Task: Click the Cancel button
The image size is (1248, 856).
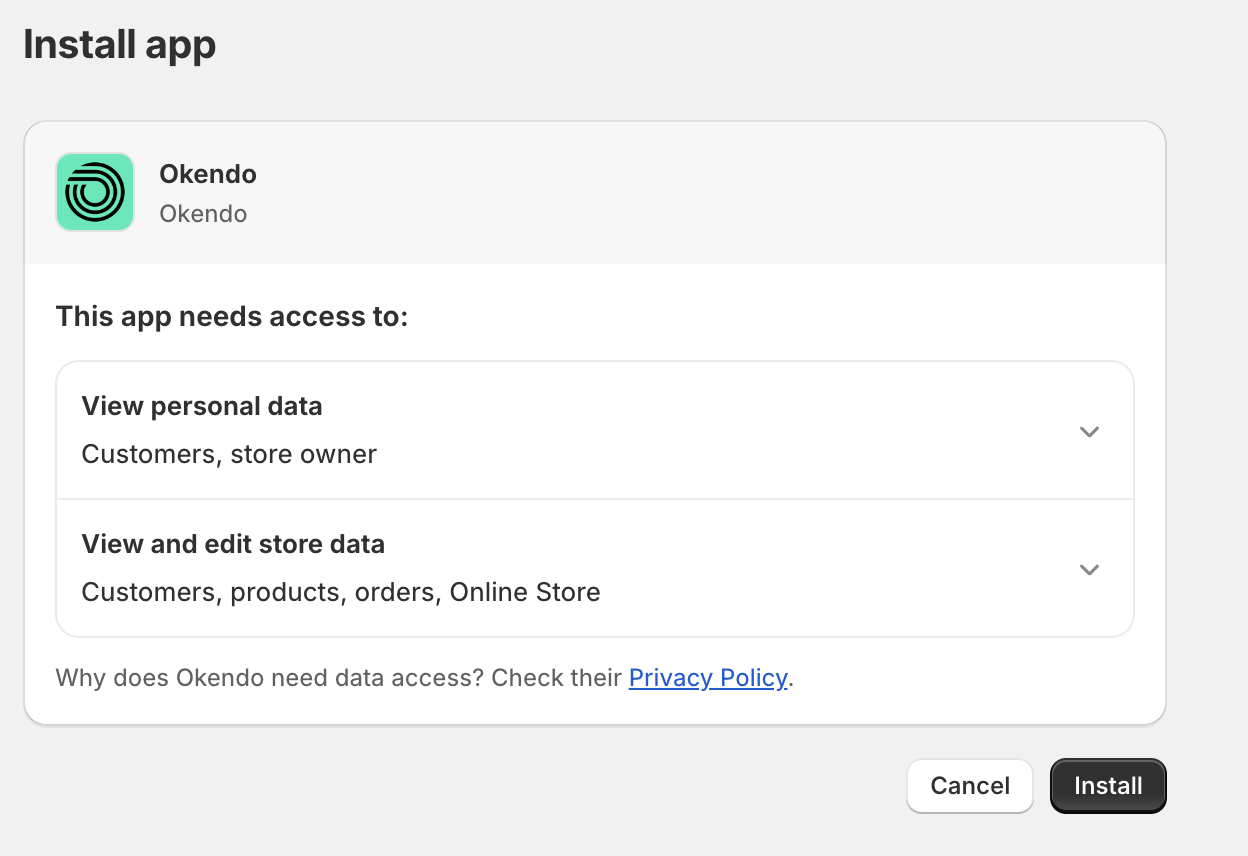Action: pyautogui.click(x=970, y=786)
